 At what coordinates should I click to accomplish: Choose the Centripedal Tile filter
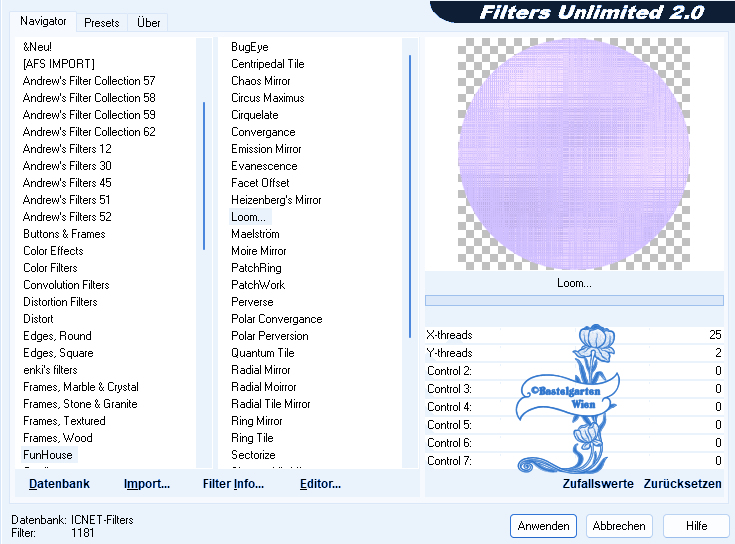pyautogui.click(x=268, y=64)
